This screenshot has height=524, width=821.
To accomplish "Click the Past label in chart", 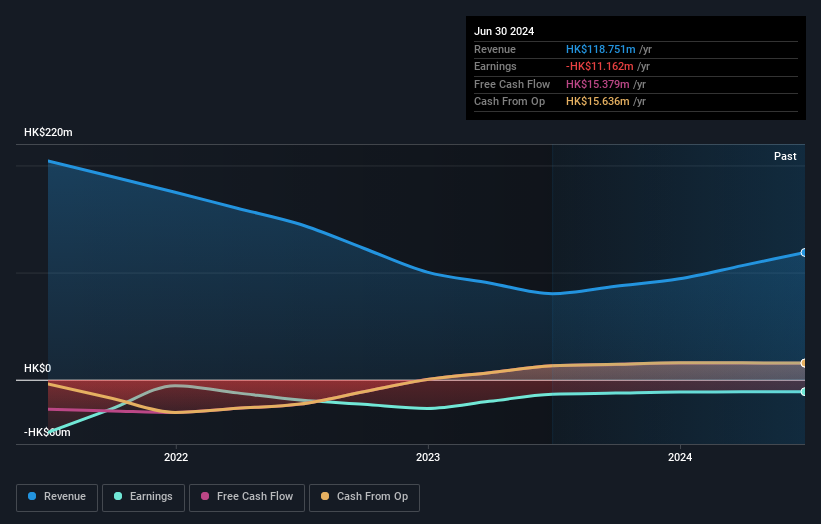I will click(785, 156).
